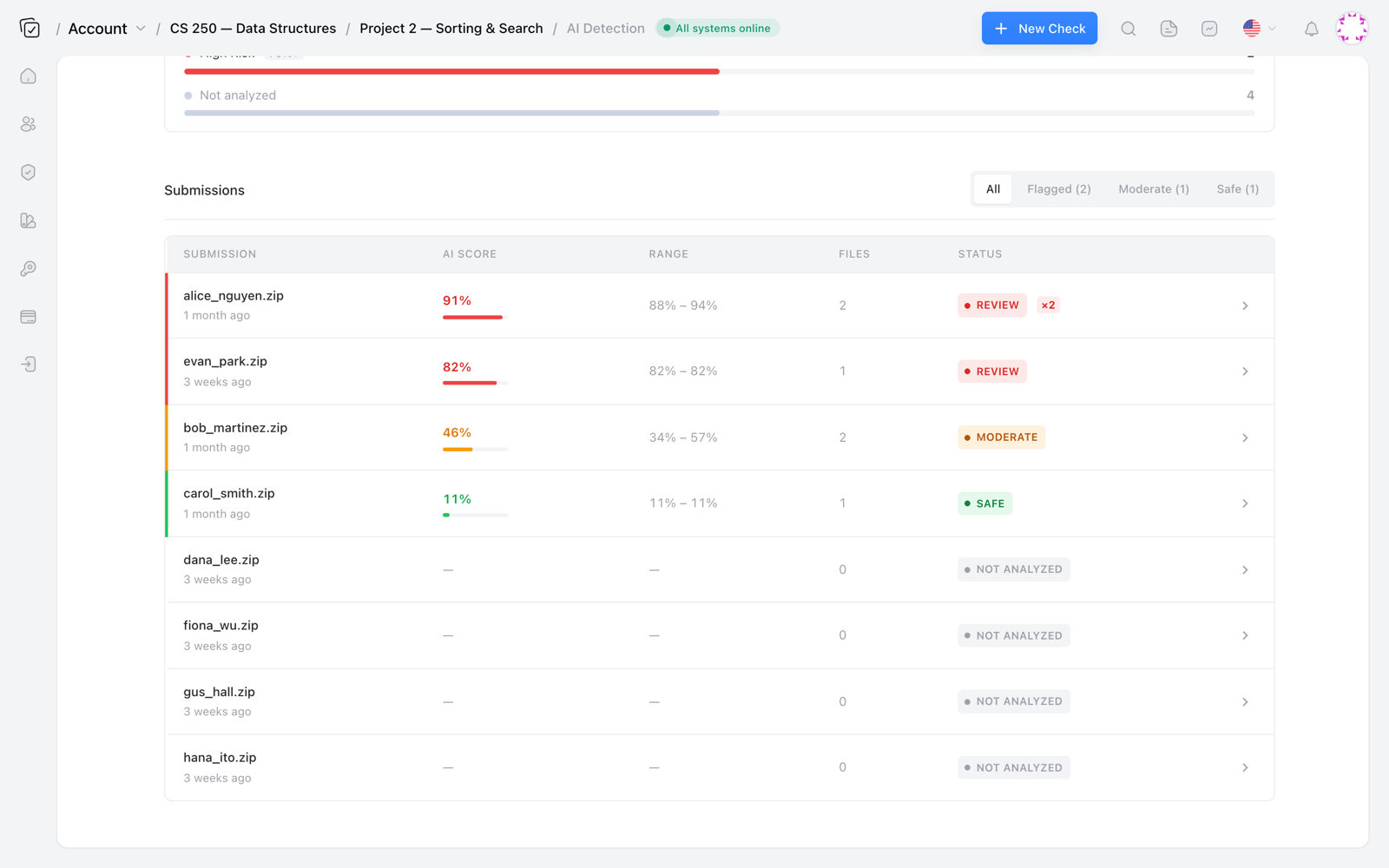Click the evan_park.zip file name
This screenshot has height=868, width=1389.
tap(226, 362)
